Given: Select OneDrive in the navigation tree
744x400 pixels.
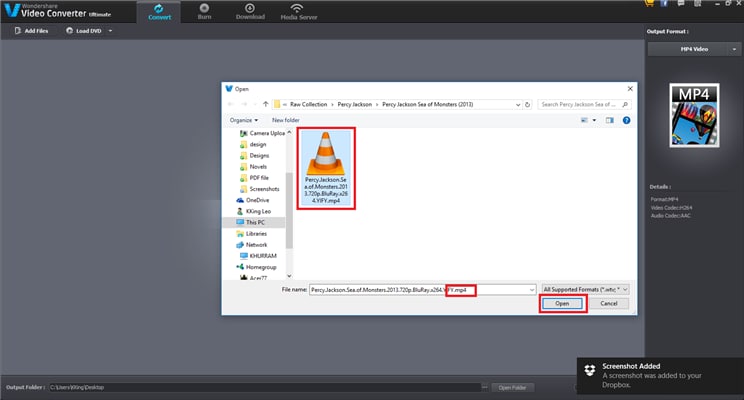Looking at the screenshot, I should [252, 200].
